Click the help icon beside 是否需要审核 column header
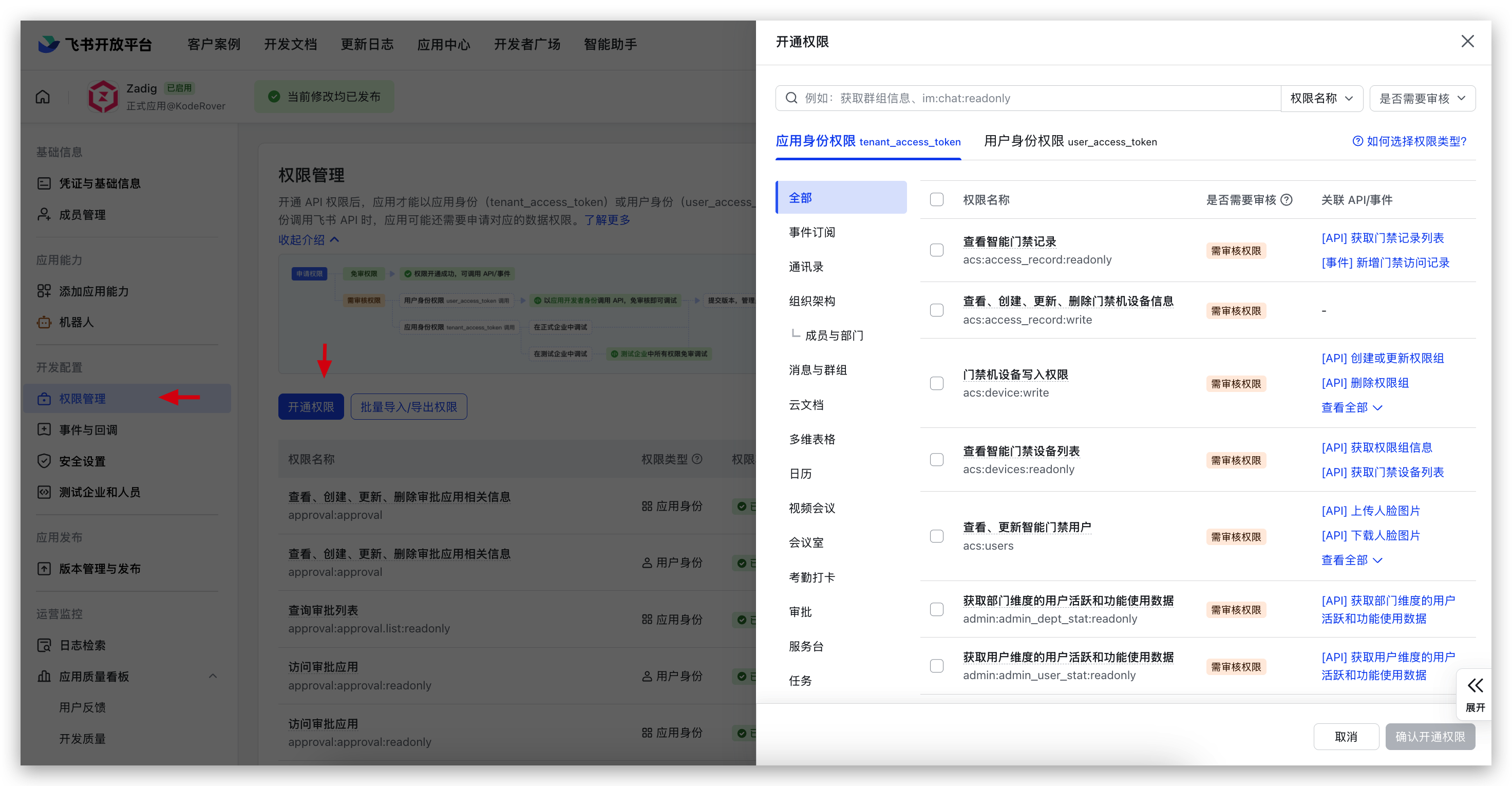This screenshot has width=1512, height=786. (x=1287, y=199)
